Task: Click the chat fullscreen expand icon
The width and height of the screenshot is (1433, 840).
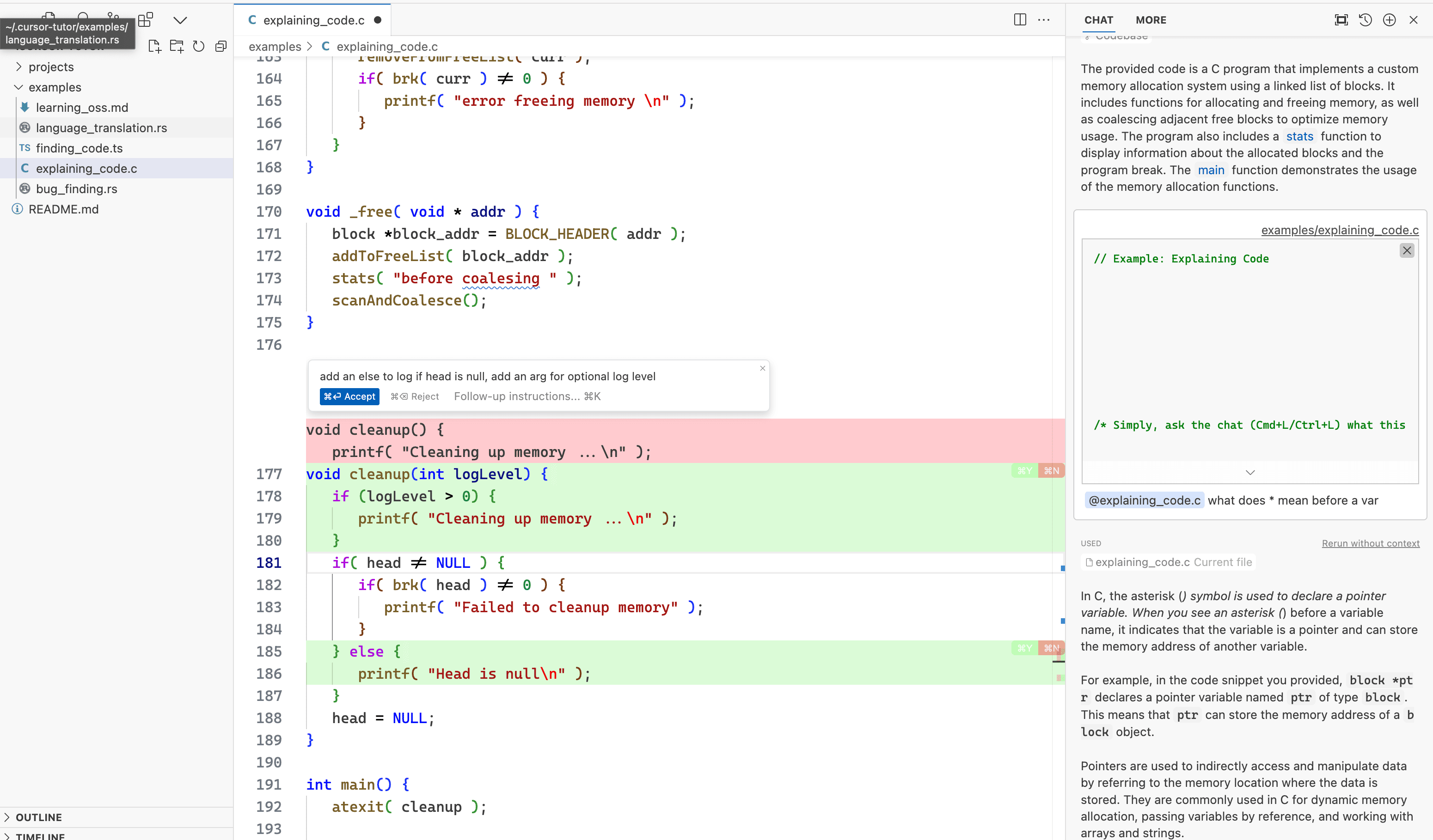Action: click(1341, 20)
